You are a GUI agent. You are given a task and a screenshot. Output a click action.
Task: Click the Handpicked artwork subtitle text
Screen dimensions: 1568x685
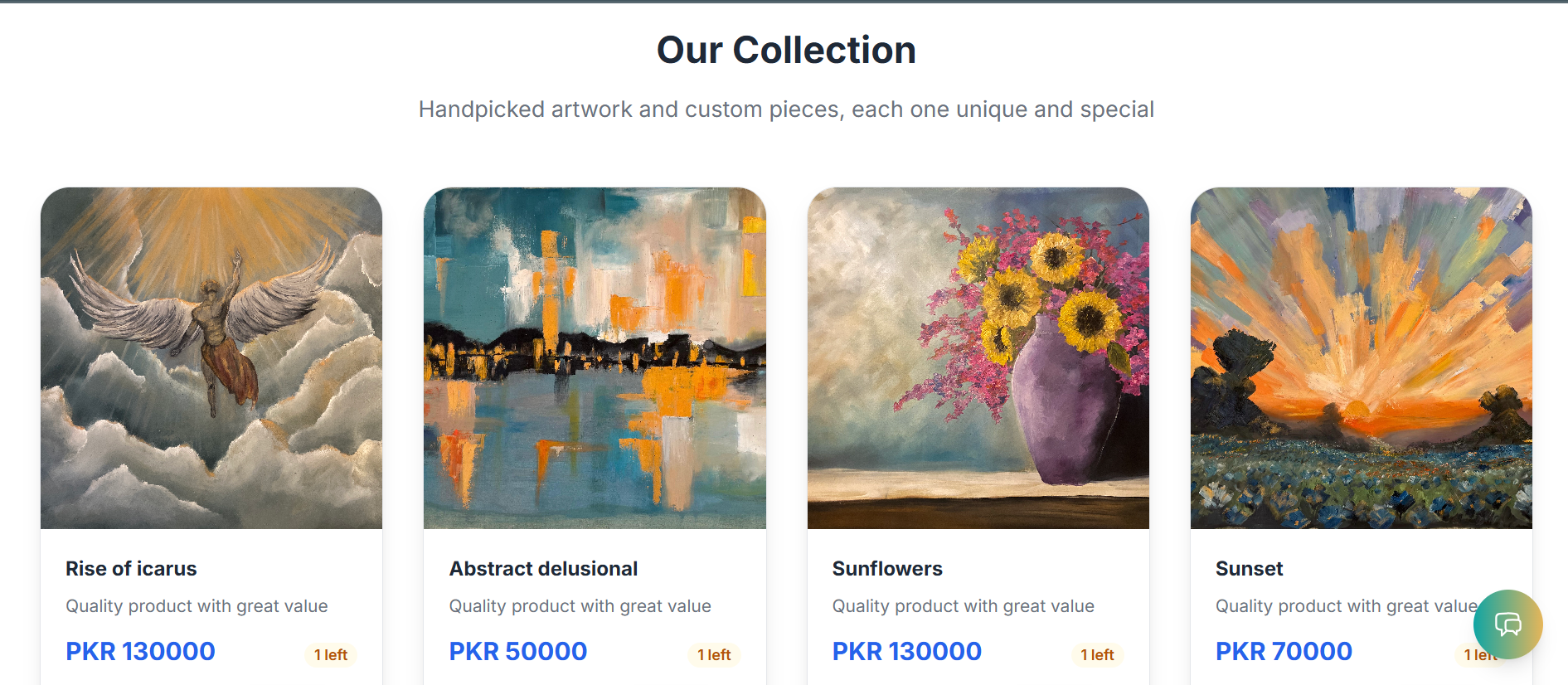coord(786,109)
